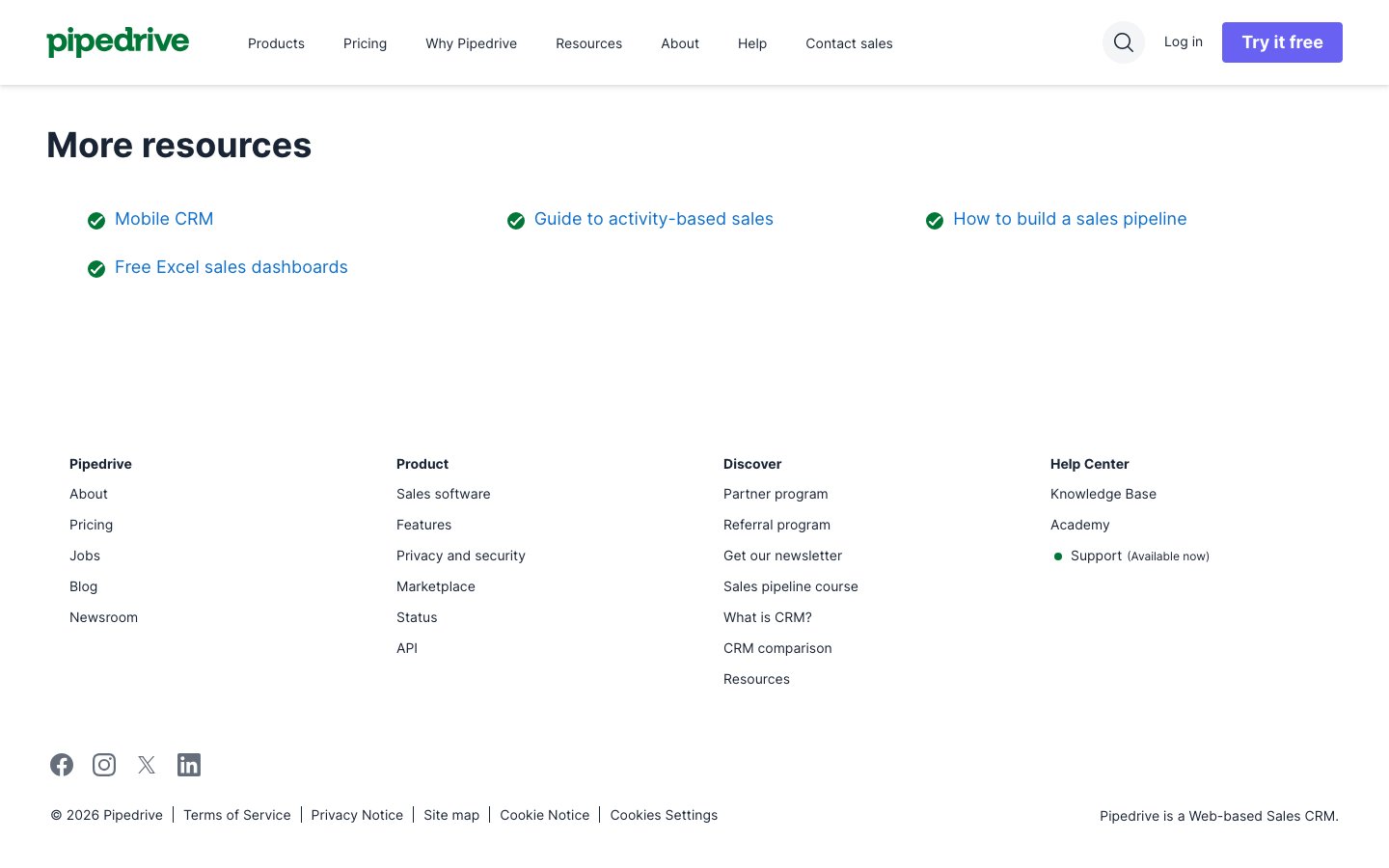Select Pricing in the top navigation
This screenshot has height=868, width=1389.
coord(365,43)
